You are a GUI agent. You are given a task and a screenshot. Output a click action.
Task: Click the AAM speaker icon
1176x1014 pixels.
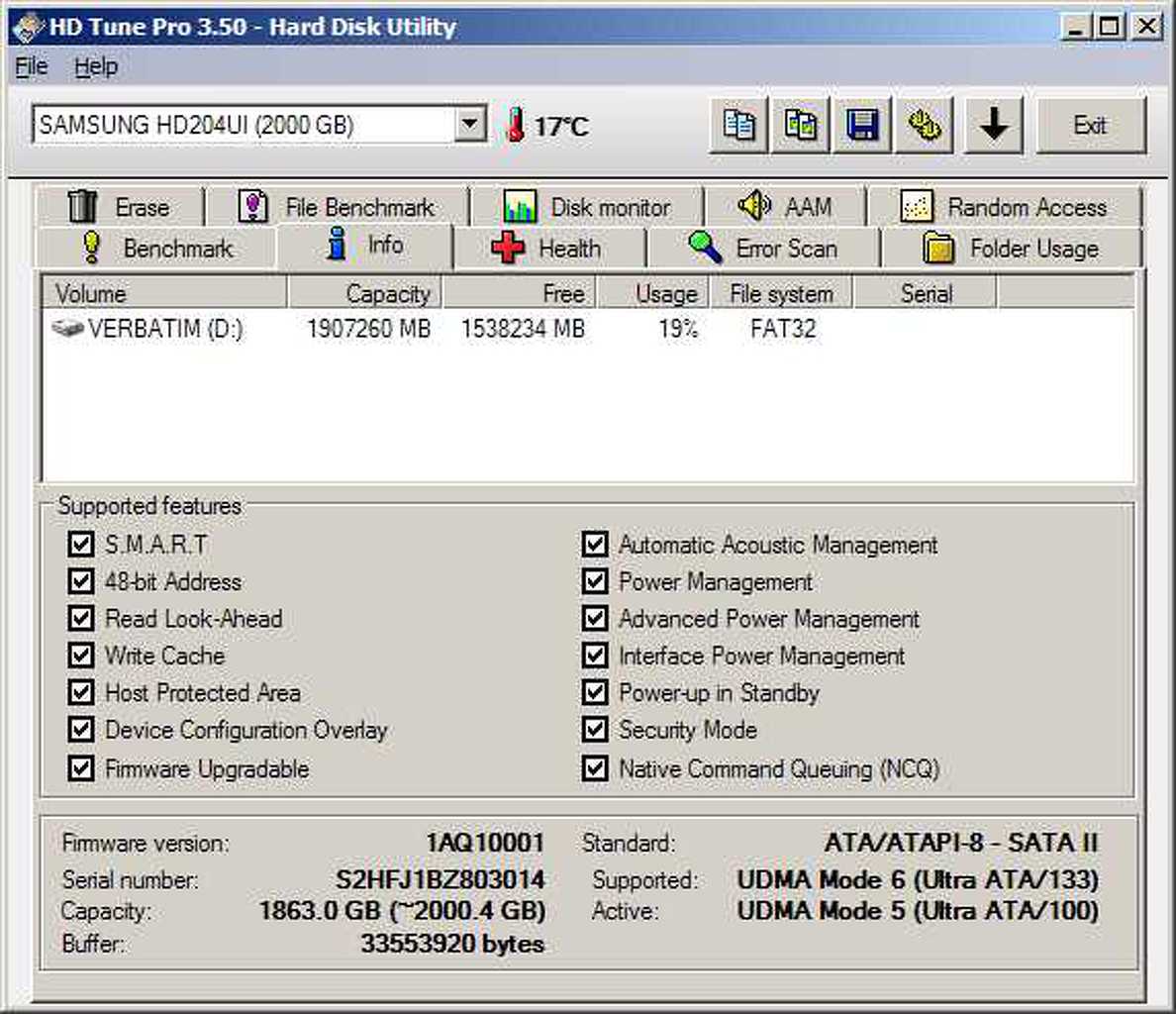click(x=754, y=204)
